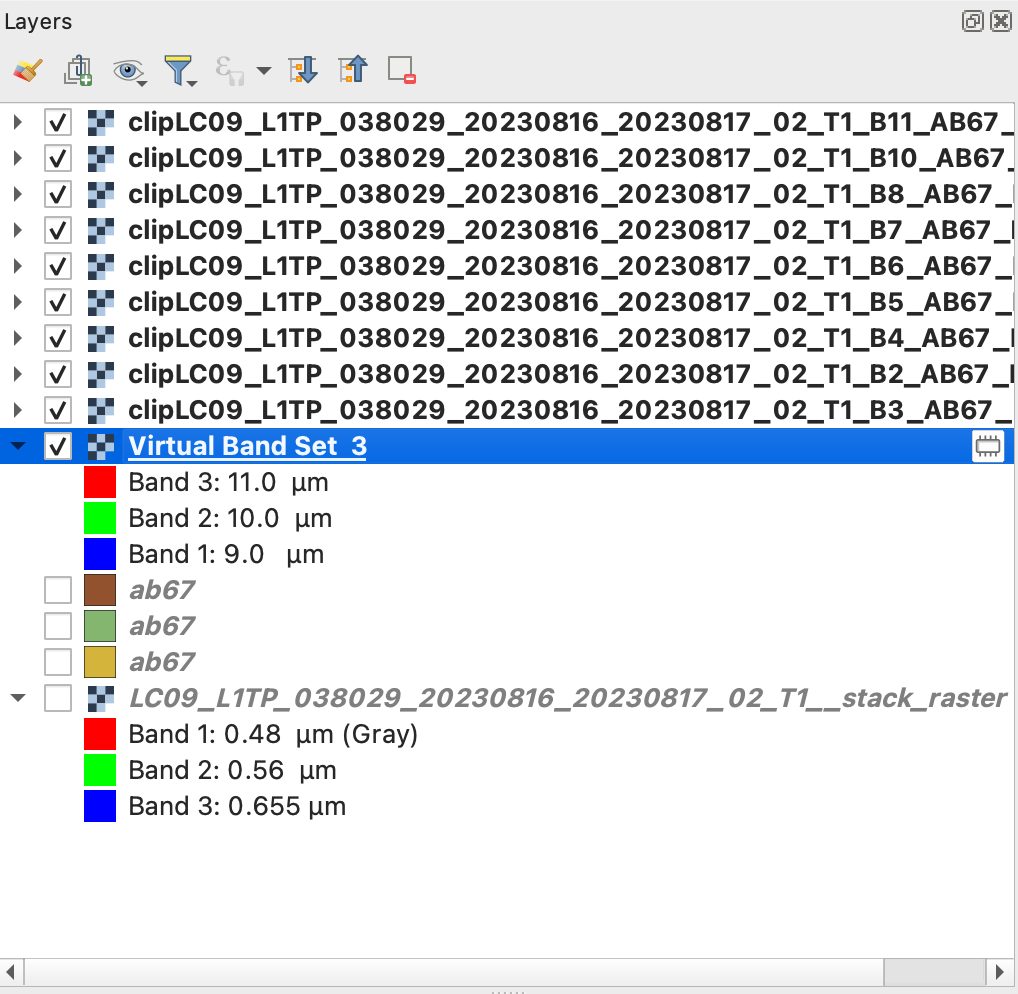This screenshot has width=1018, height=994.
Task: Expand the B7 layer tree node
Action: coord(18,230)
